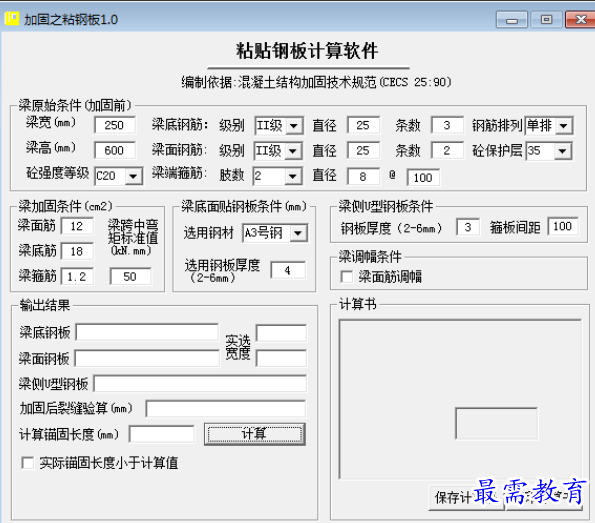Click 选用钢板厚度 field
Viewport: 595px width, 523px height.
pos(288,270)
